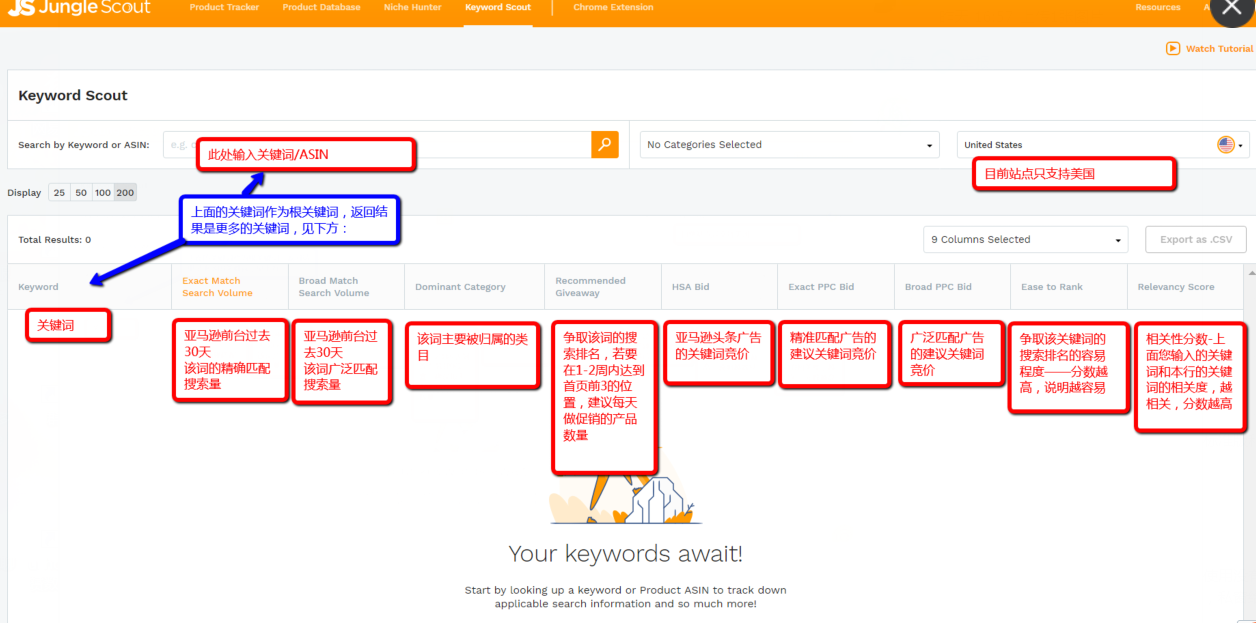The width and height of the screenshot is (1256, 623).
Task: Click the orange magnifier search button
Action: [604, 145]
